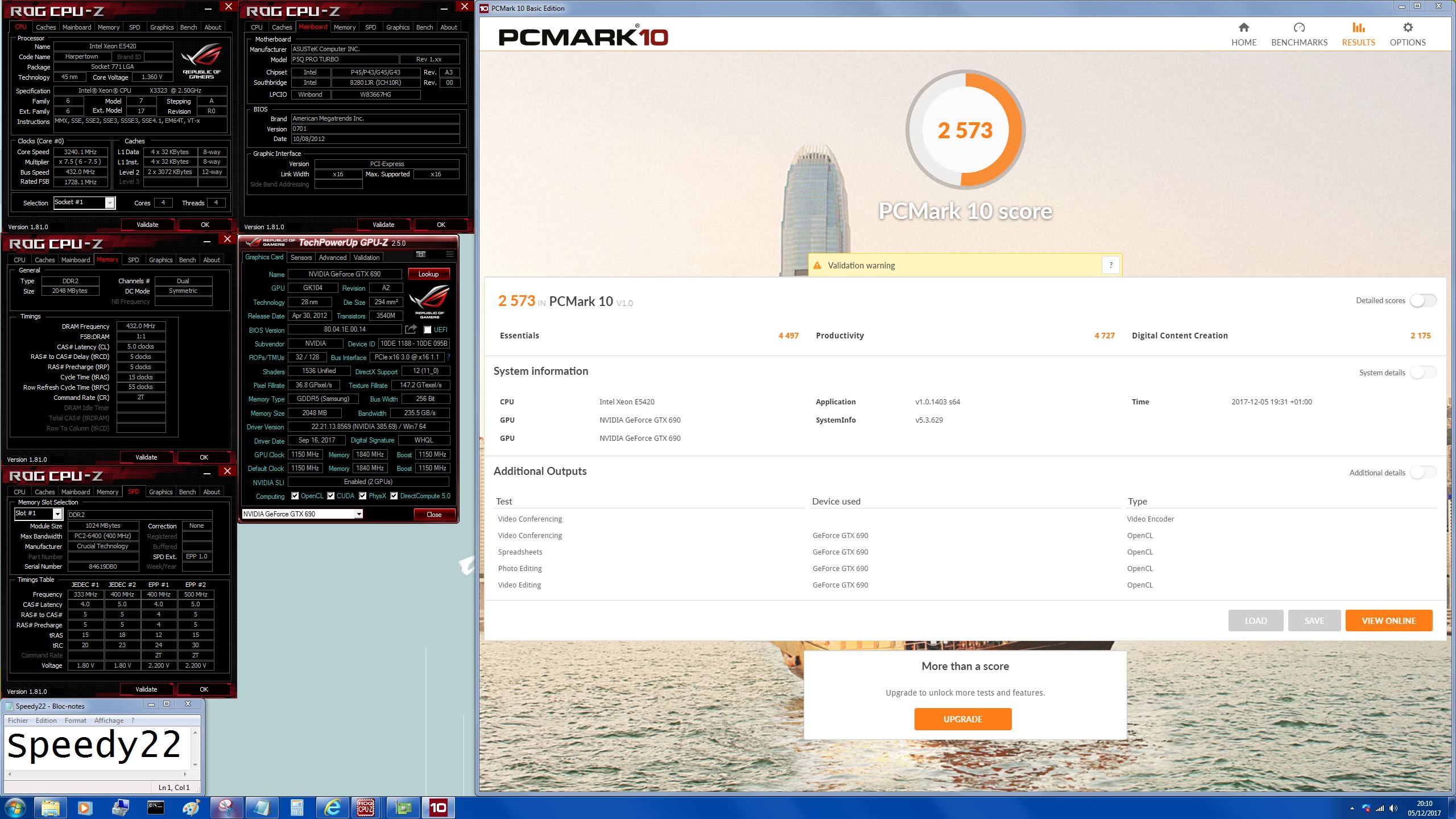The height and width of the screenshot is (819, 1456).
Task: Click PCMark 10 taskbar icon
Action: (x=438, y=808)
